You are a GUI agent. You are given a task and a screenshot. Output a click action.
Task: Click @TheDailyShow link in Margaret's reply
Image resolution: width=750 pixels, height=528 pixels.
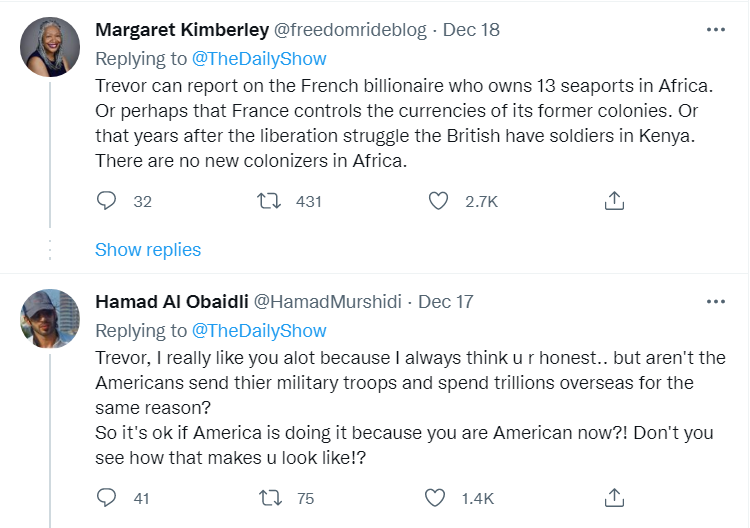(x=259, y=59)
